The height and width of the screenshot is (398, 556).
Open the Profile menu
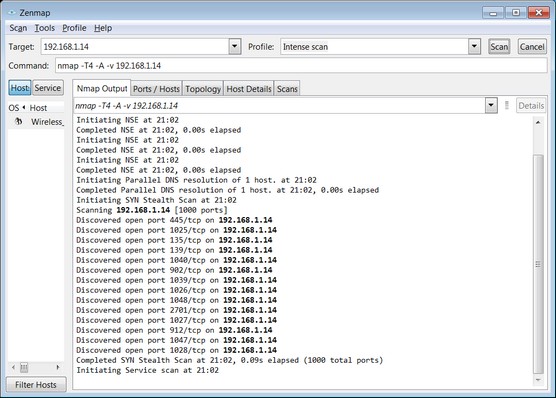[74, 28]
